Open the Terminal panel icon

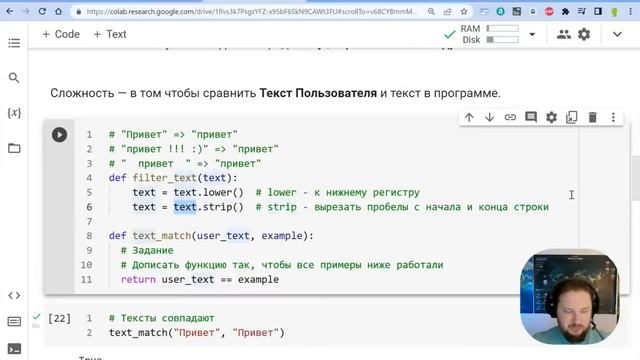14,349
